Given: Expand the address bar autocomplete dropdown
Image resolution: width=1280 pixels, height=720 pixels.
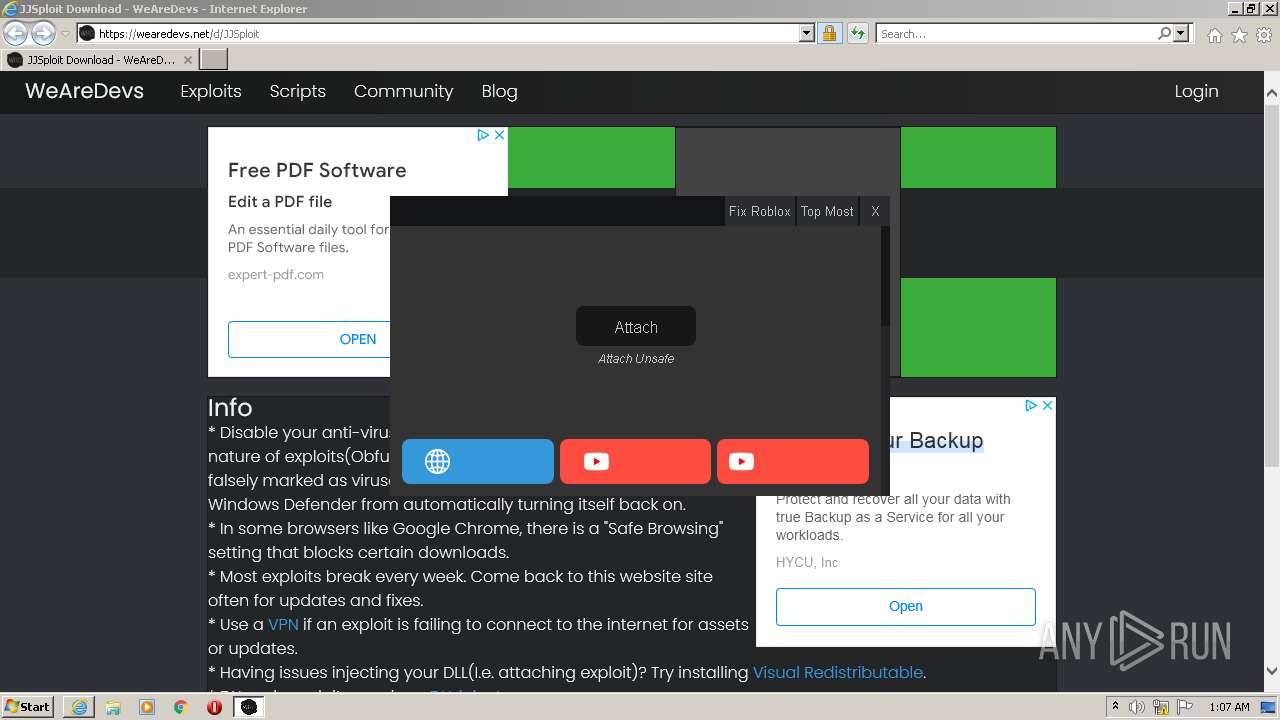Looking at the screenshot, I should click(807, 33).
